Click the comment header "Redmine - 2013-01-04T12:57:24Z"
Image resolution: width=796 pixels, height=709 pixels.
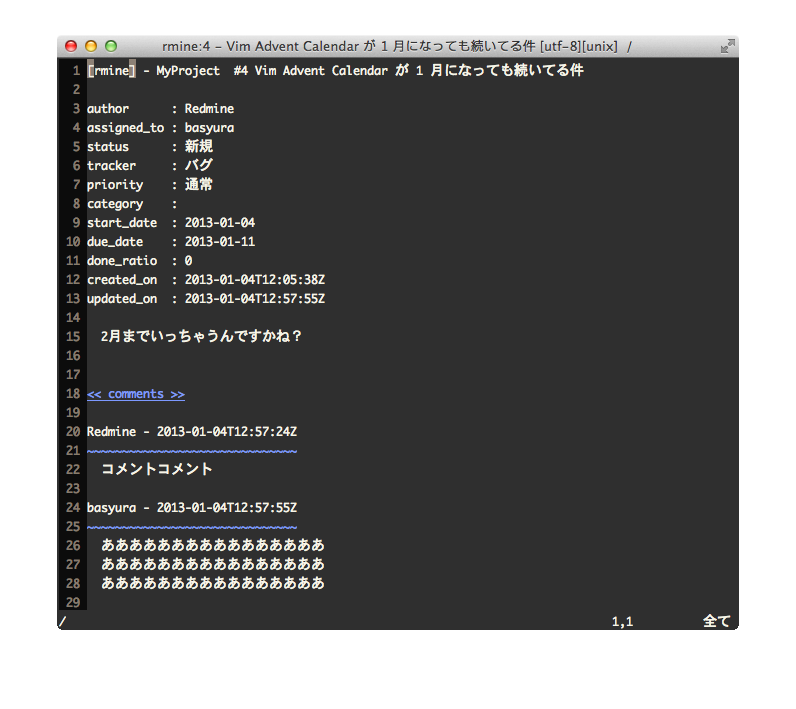pos(192,432)
